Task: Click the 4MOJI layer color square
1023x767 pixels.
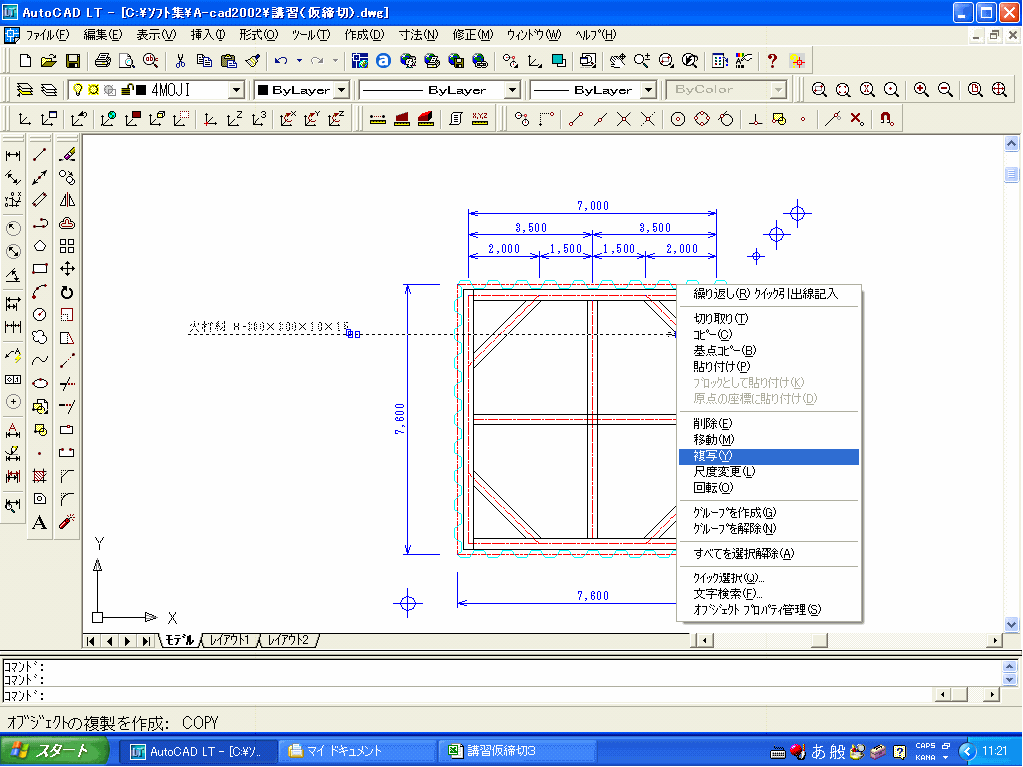Action: pyautogui.click(x=141, y=90)
